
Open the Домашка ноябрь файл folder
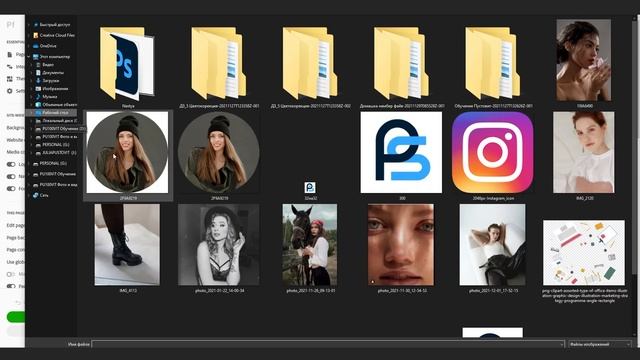coord(402,63)
